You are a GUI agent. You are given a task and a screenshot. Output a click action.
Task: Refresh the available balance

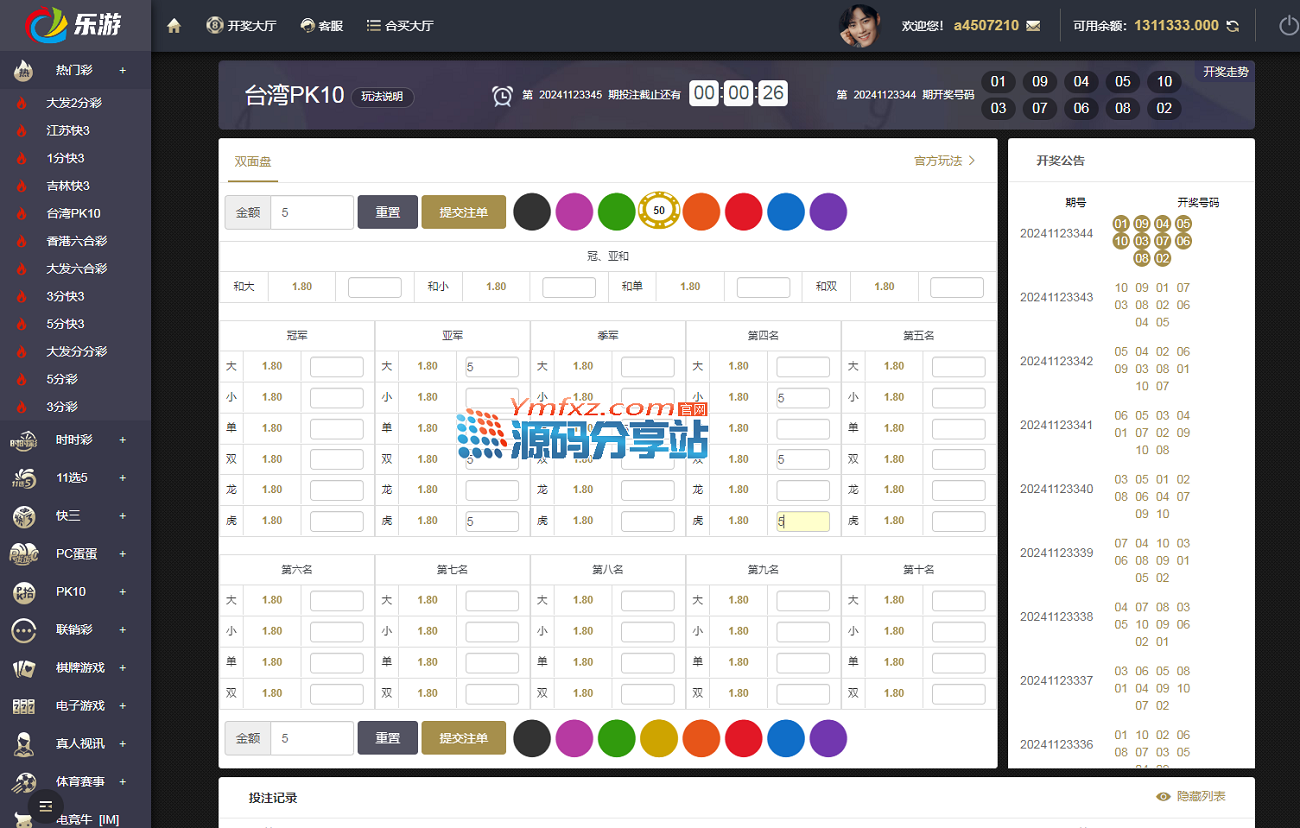(x=1232, y=26)
